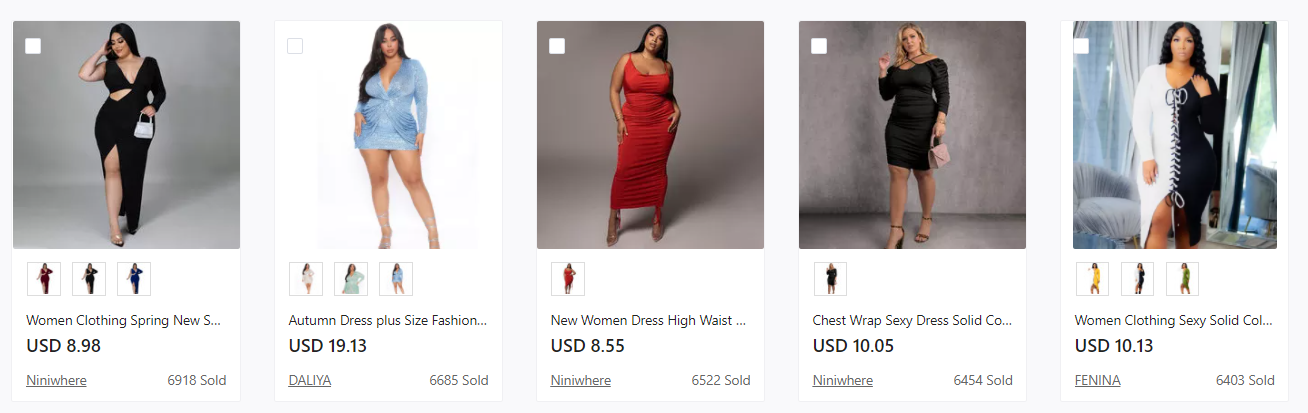Visit the FENINA store link
Image resolution: width=1308 pixels, height=413 pixels.
[x=1097, y=380]
